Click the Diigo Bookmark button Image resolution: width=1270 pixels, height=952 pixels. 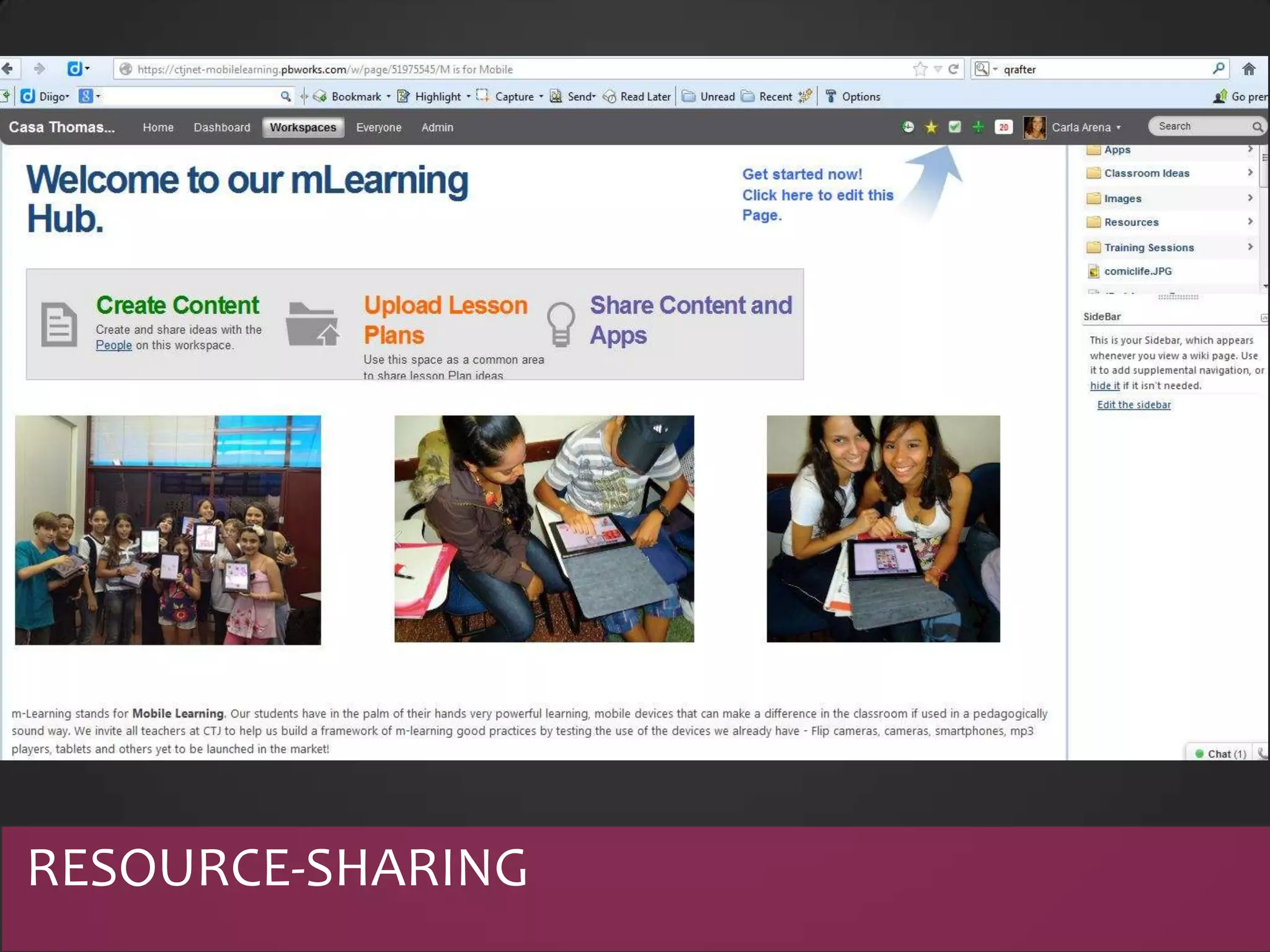pos(347,96)
